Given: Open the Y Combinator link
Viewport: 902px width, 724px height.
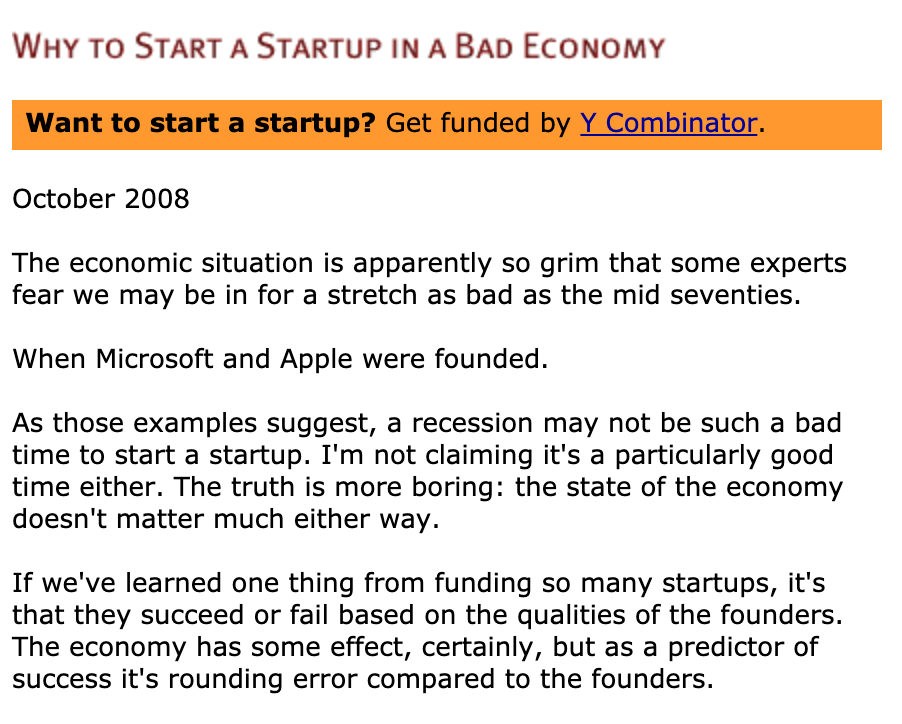Looking at the screenshot, I should 668,123.
